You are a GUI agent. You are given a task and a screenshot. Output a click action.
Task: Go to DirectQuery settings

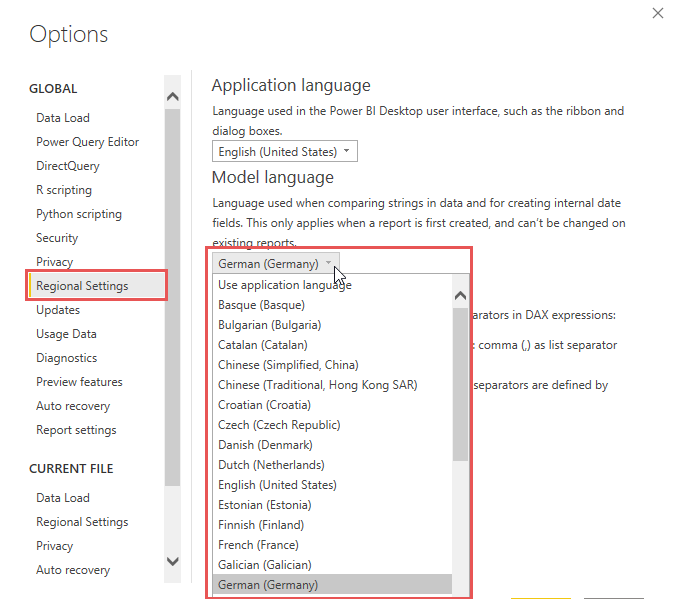68,166
